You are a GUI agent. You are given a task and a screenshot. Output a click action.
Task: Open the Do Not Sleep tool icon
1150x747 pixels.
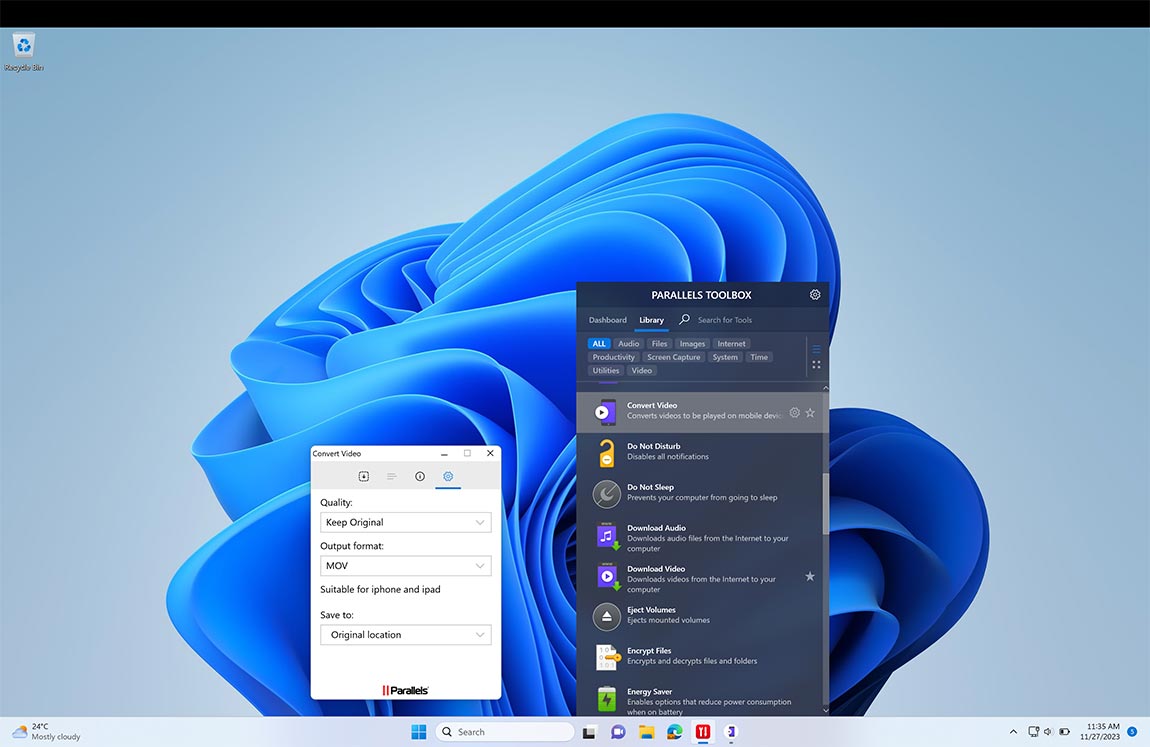point(605,493)
